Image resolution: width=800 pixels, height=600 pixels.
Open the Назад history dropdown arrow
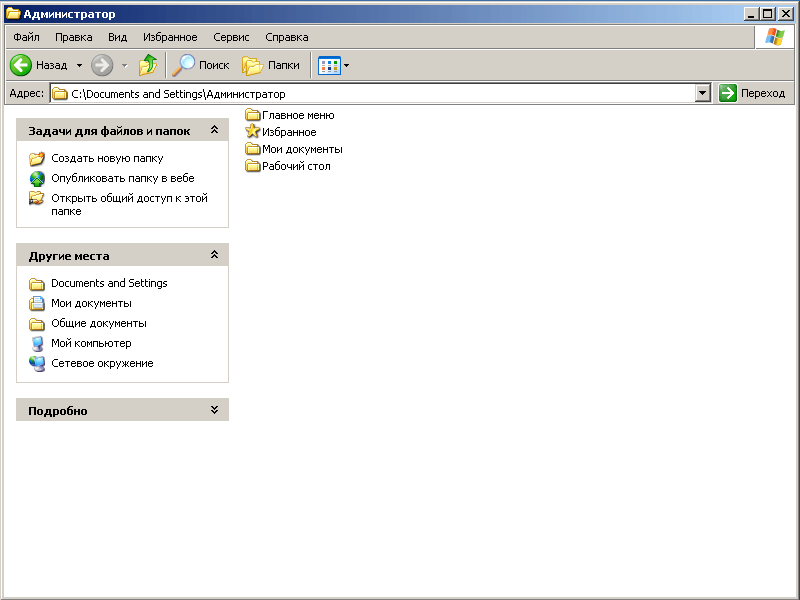tap(79, 65)
